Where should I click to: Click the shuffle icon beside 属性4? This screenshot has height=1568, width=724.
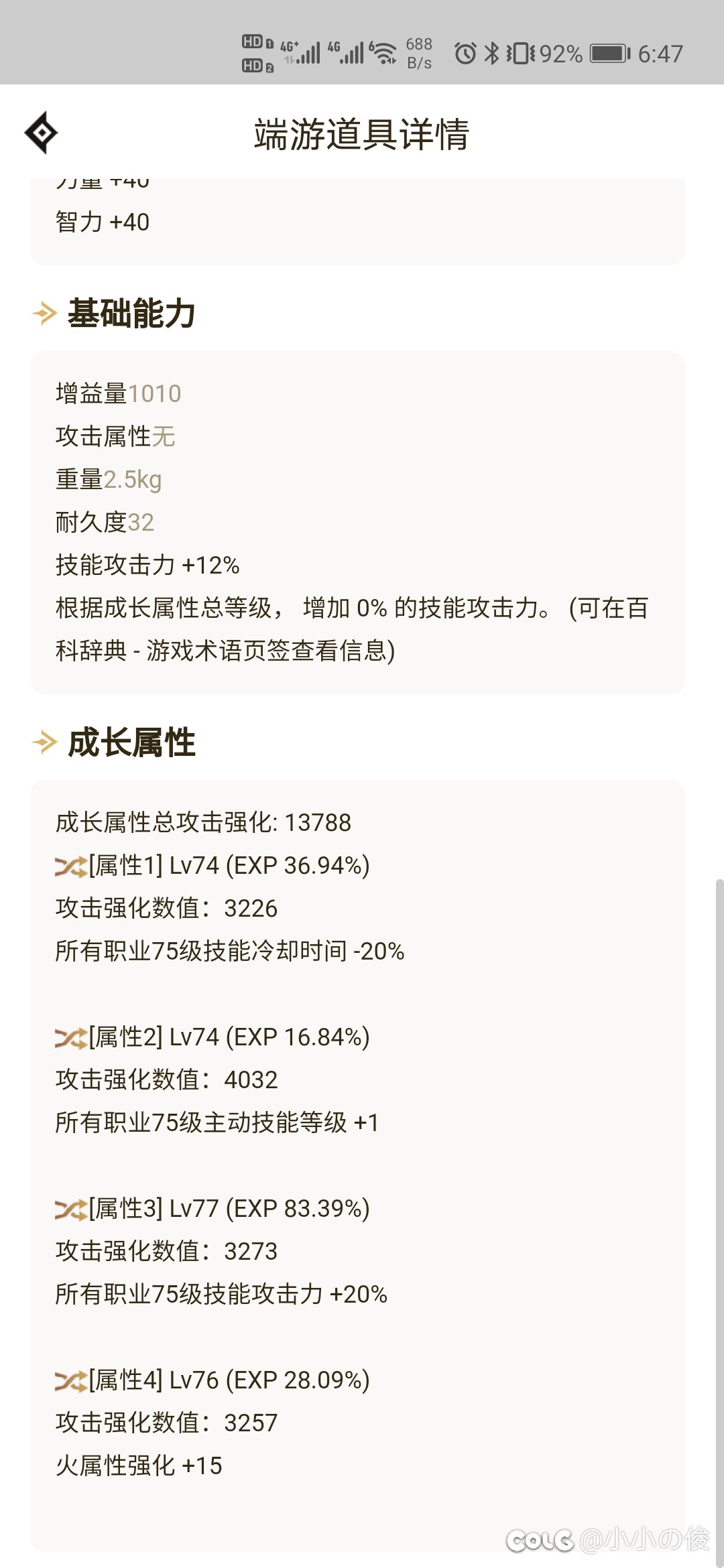71,1381
